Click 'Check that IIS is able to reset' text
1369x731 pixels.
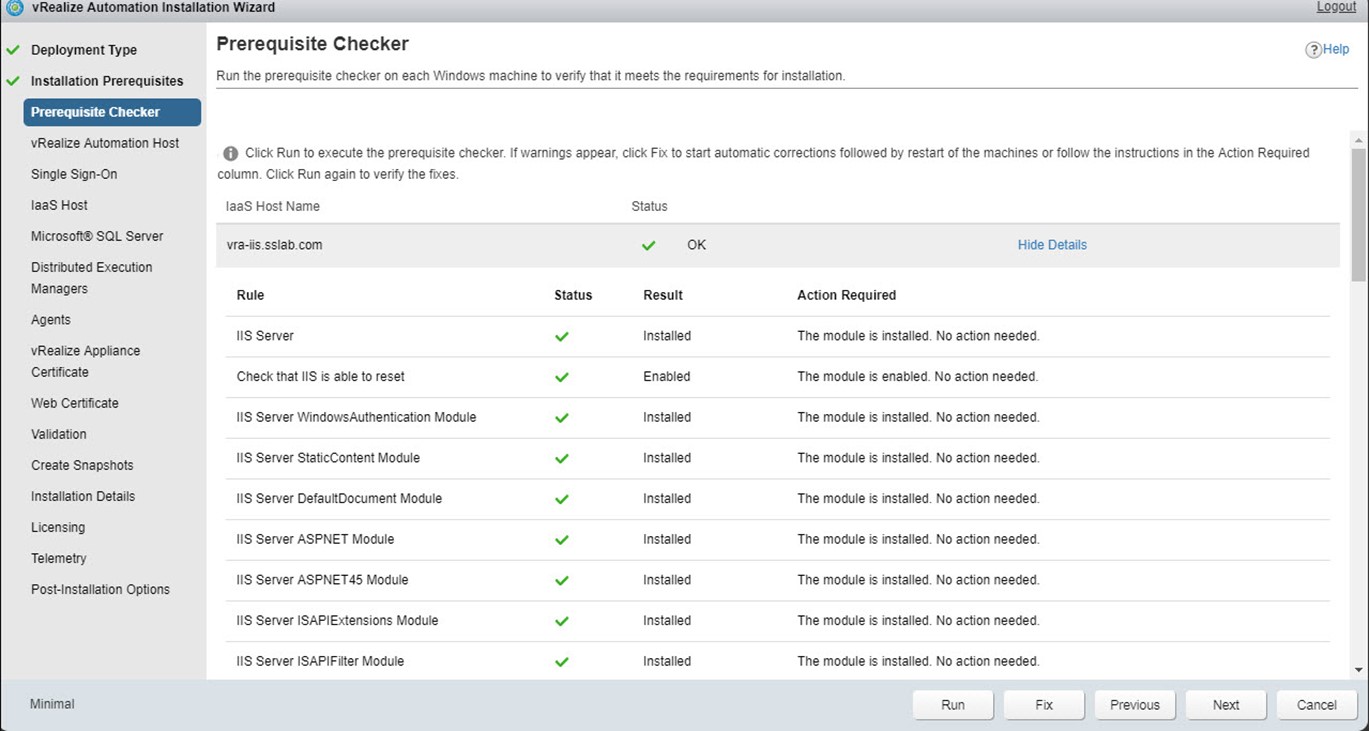click(320, 377)
